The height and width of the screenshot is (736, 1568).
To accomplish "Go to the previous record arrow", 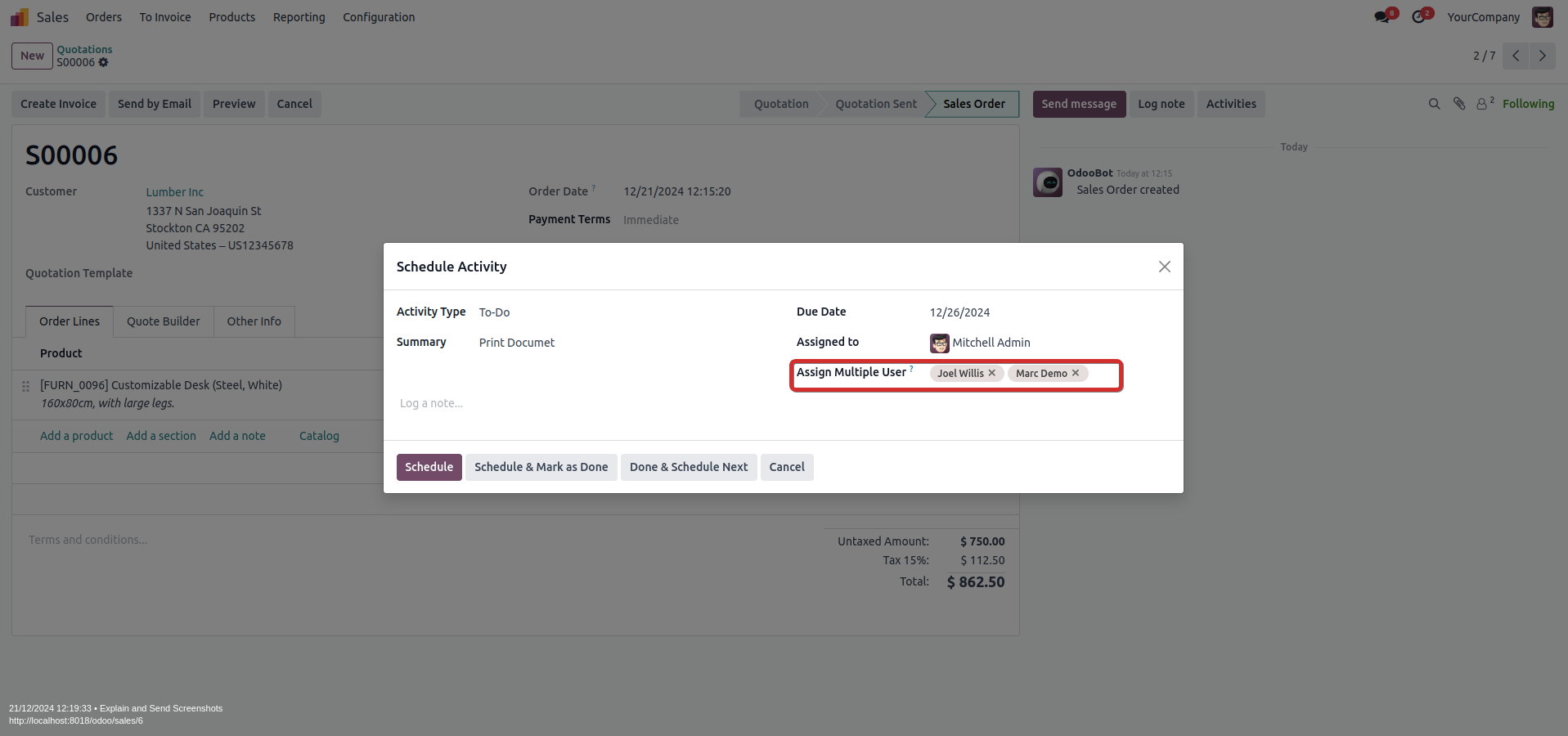I will pyautogui.click(x=1516, y=56).
